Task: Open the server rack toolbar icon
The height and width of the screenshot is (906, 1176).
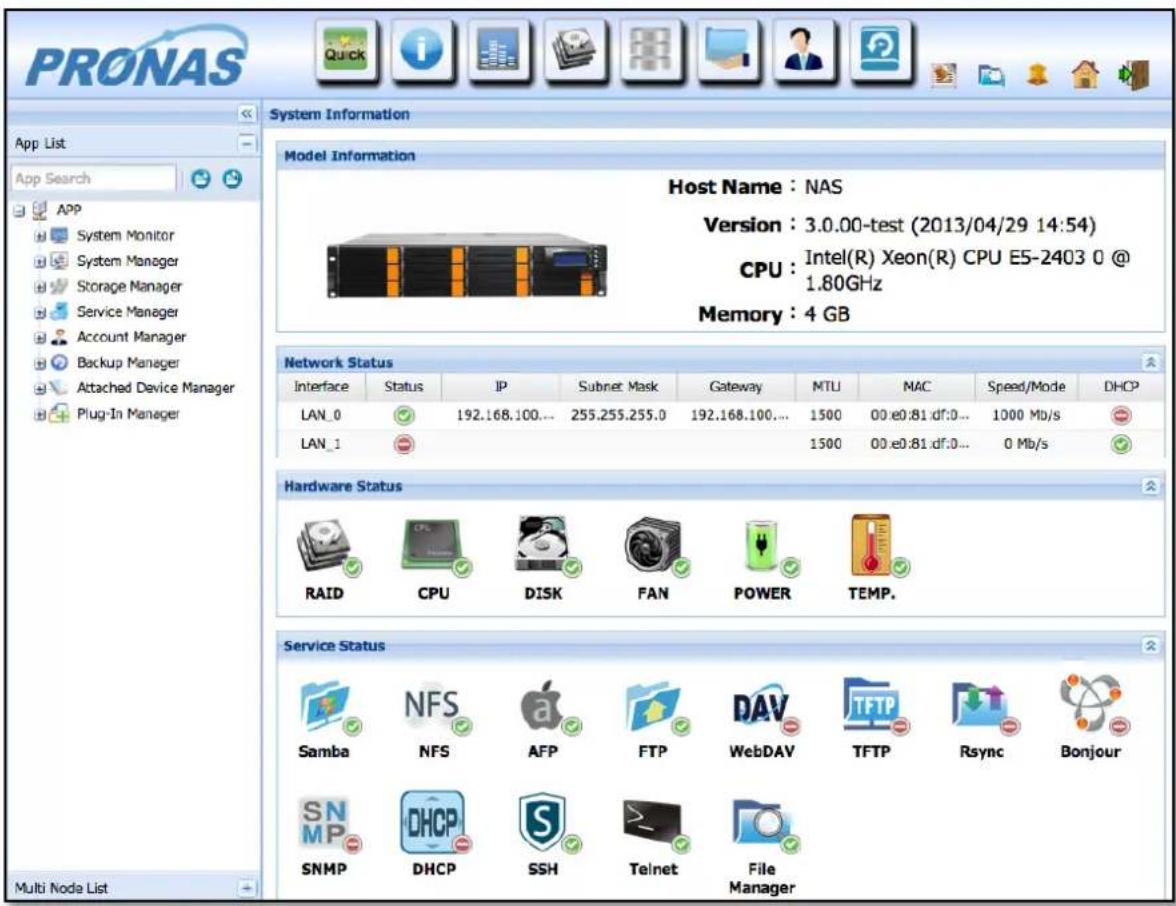Action: point(651,50)
